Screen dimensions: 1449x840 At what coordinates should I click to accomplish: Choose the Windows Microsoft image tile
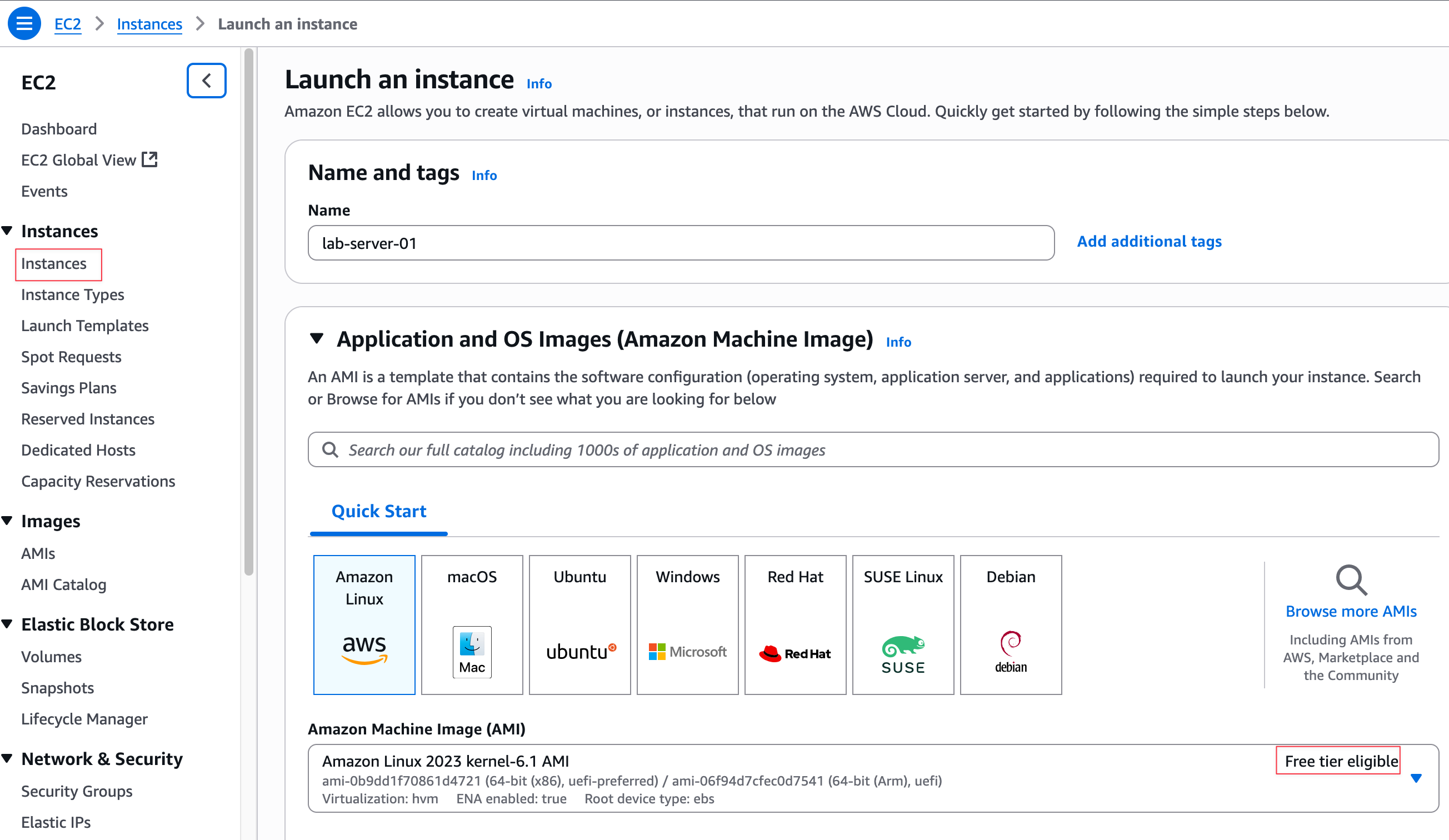pos(687,624)
